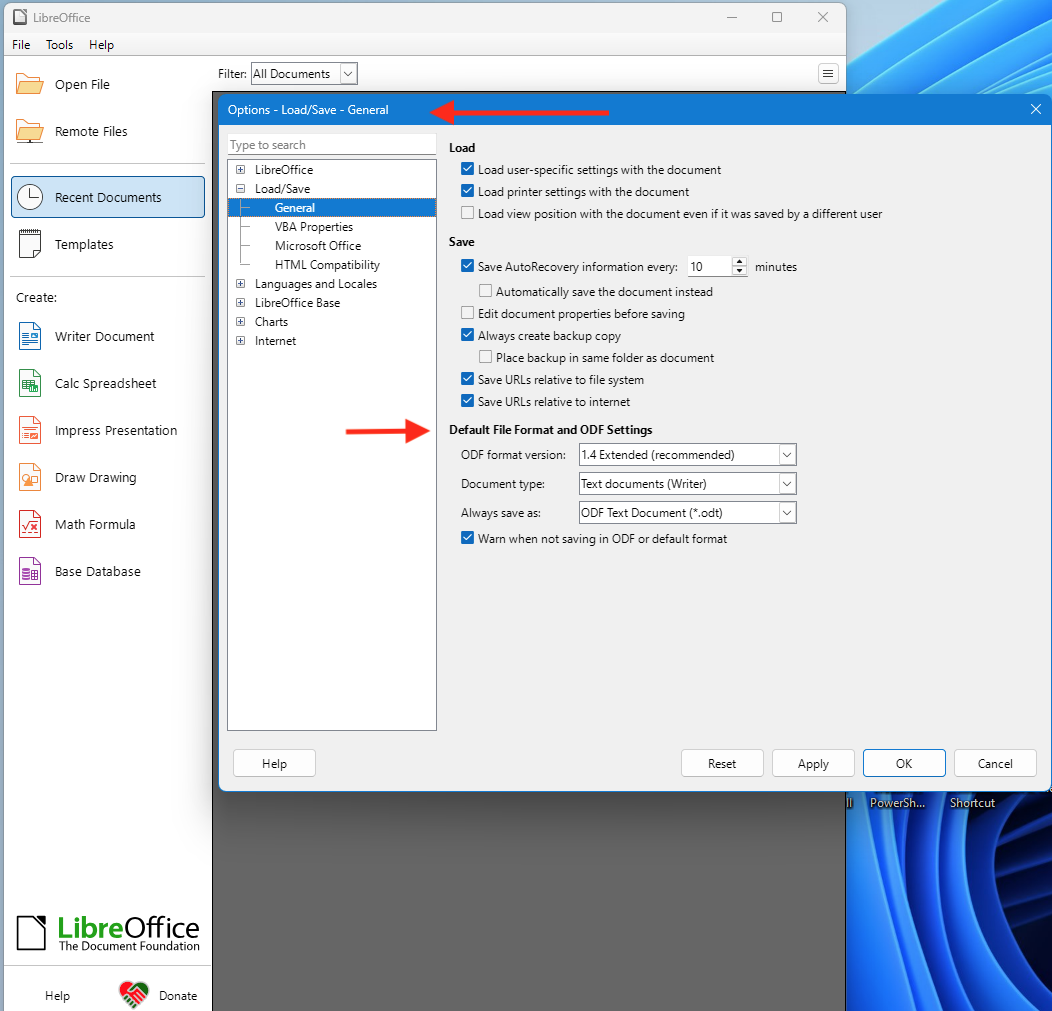The image size is (1052, 1011).
Task: Decrease AutoRecovery minutes with down arrow
Action: [x=739, y=271]
